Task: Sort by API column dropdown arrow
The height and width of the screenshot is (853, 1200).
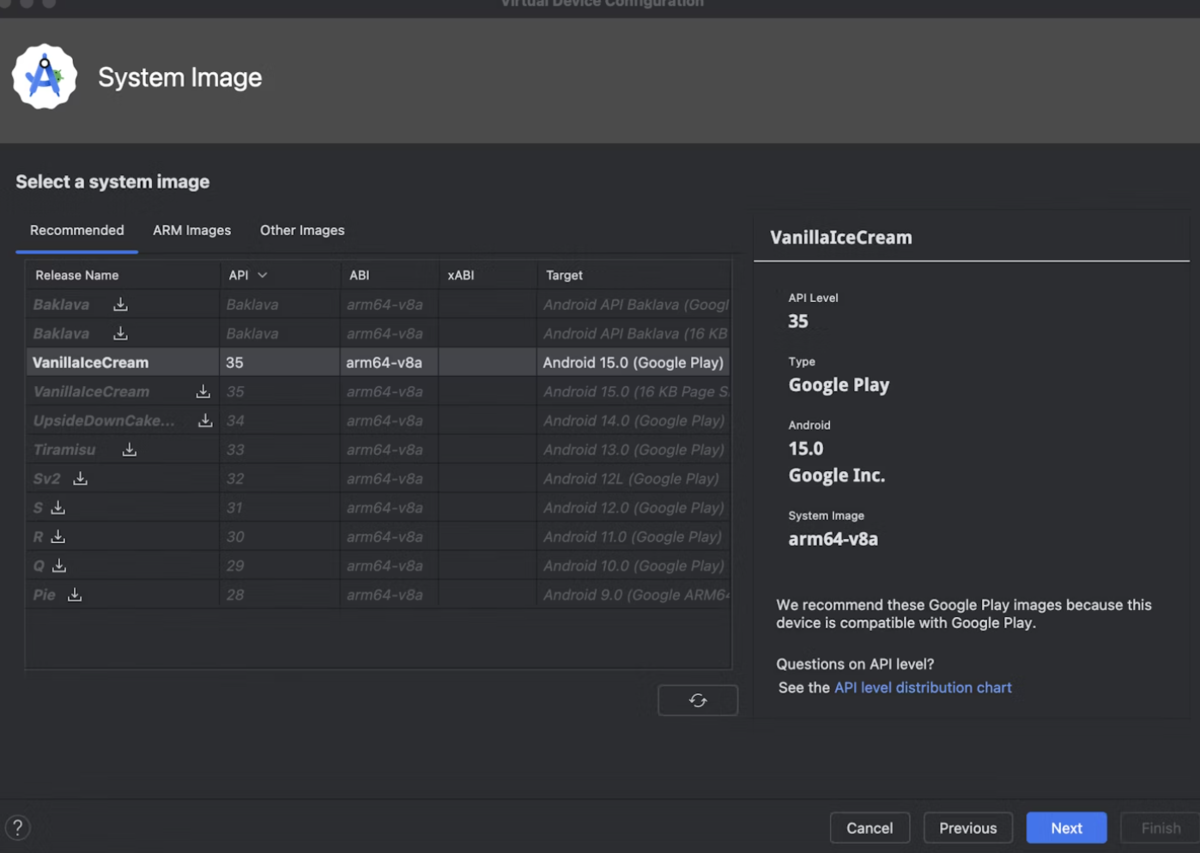Action: point(262,275)
